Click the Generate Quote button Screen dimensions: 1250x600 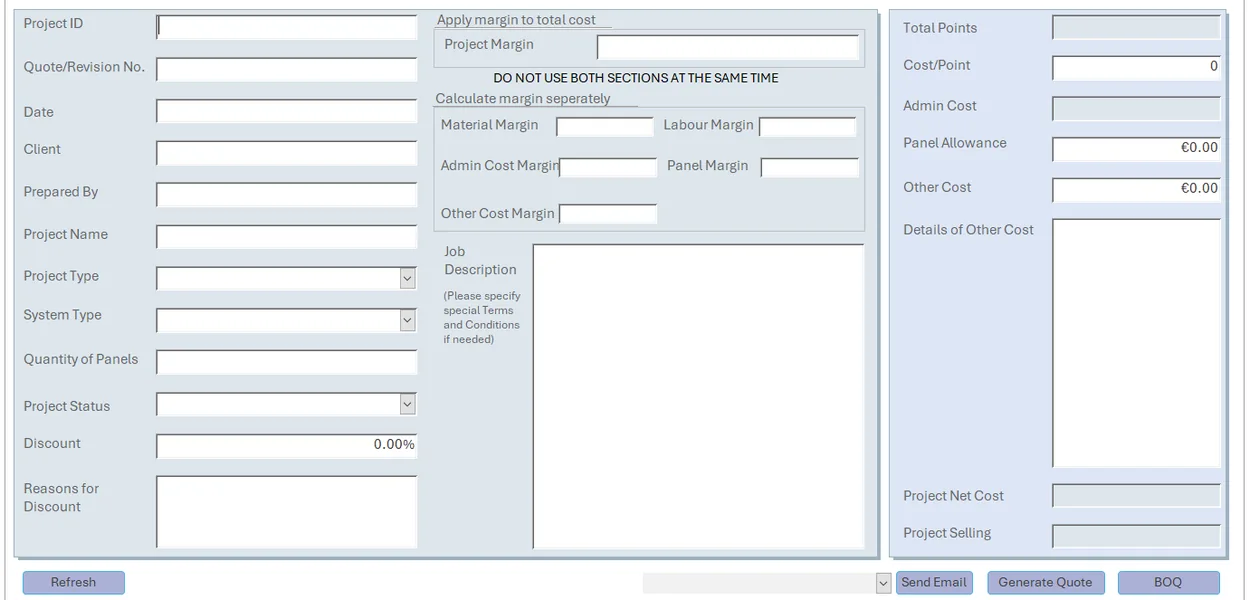(1045, 583)
